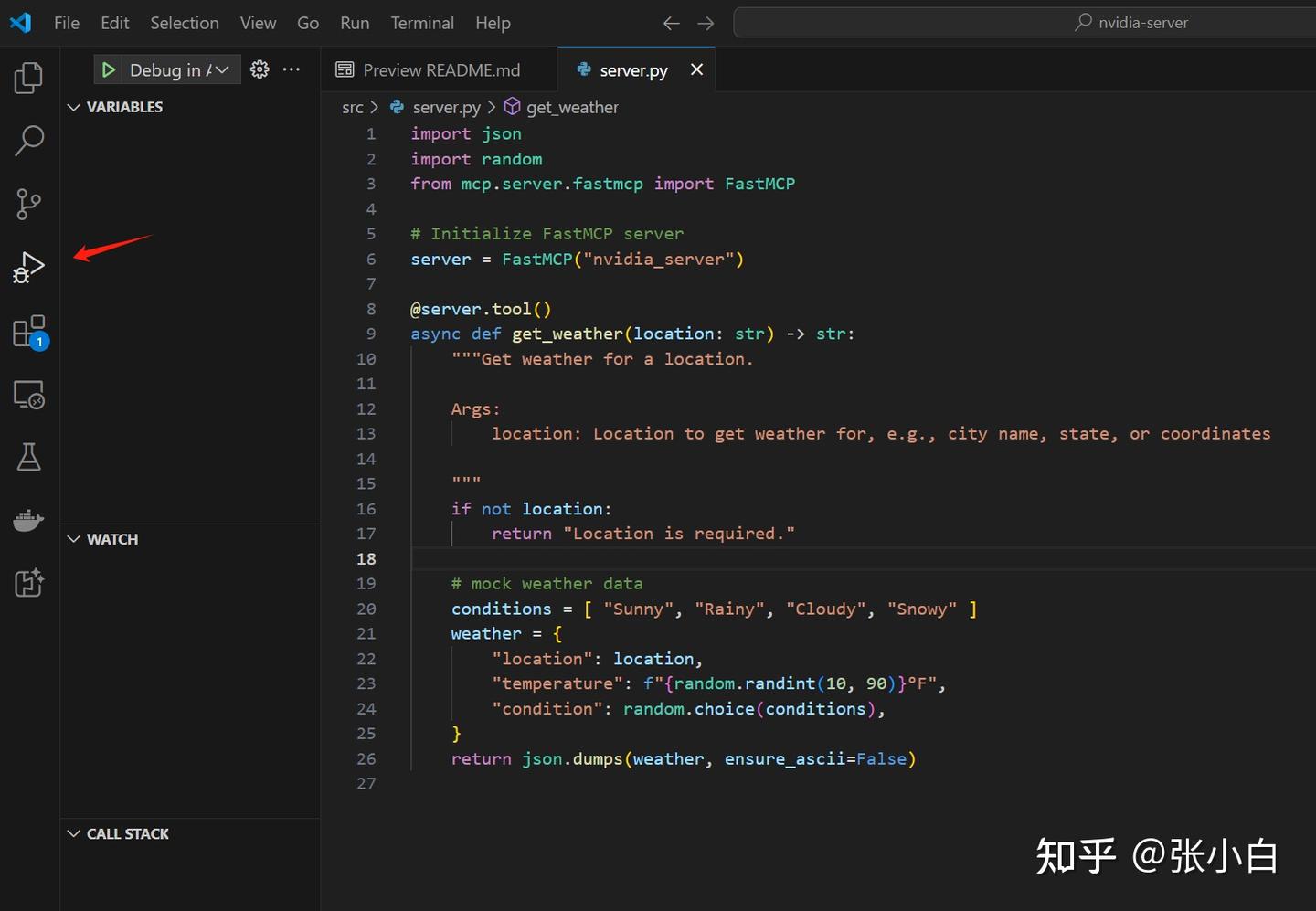The image size is (1316, 911).
Task: Click the 'Get weather for a location.' docstring
Action: pos(602,359)
